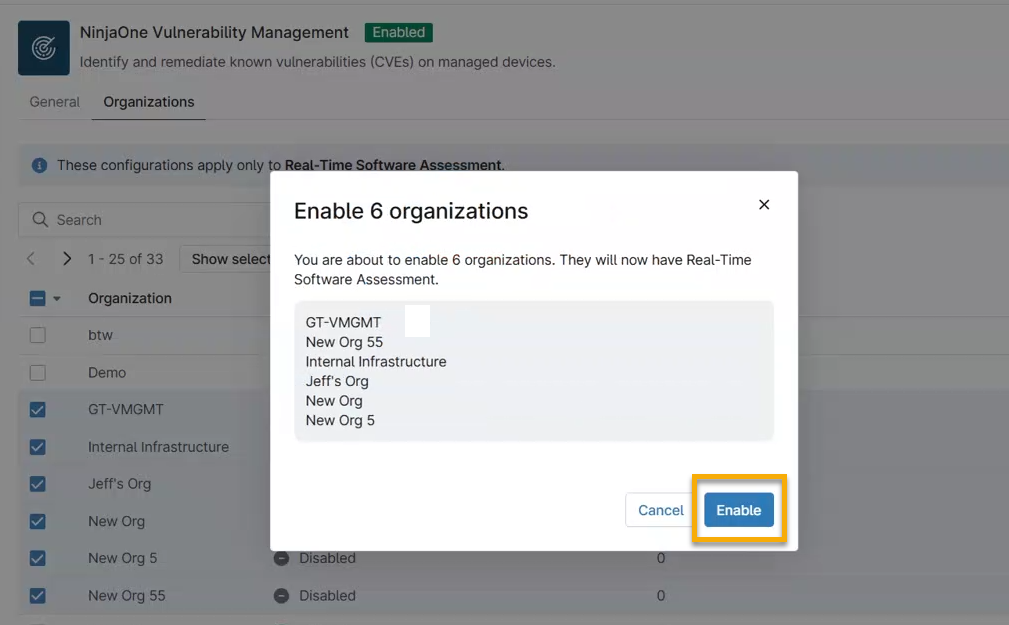The image size is (1009, 625).
Task: Switch to the Organizations tab
Action: (149, 102)
